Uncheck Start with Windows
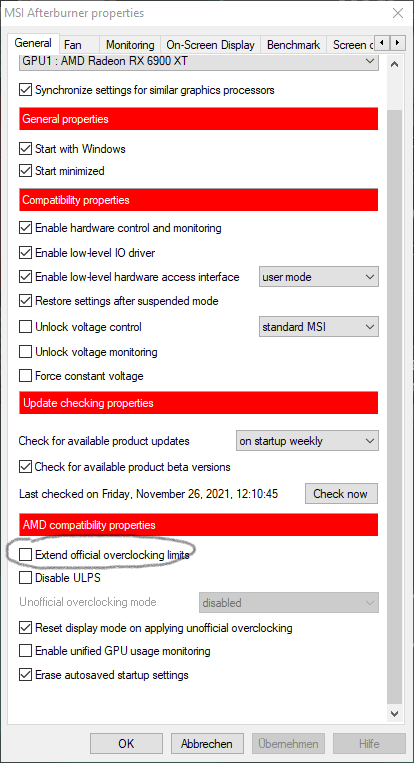Viewport: 414px width, 763px height. 25,148
